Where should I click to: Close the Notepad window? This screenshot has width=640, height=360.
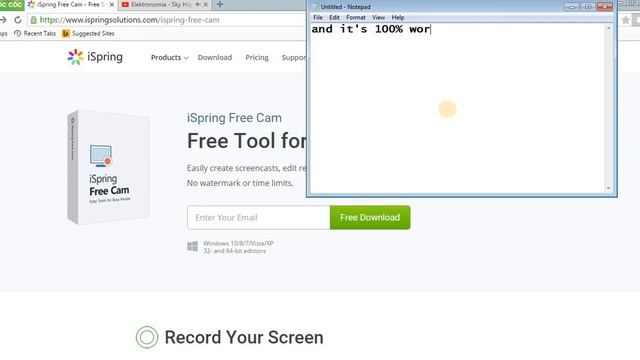604,7
